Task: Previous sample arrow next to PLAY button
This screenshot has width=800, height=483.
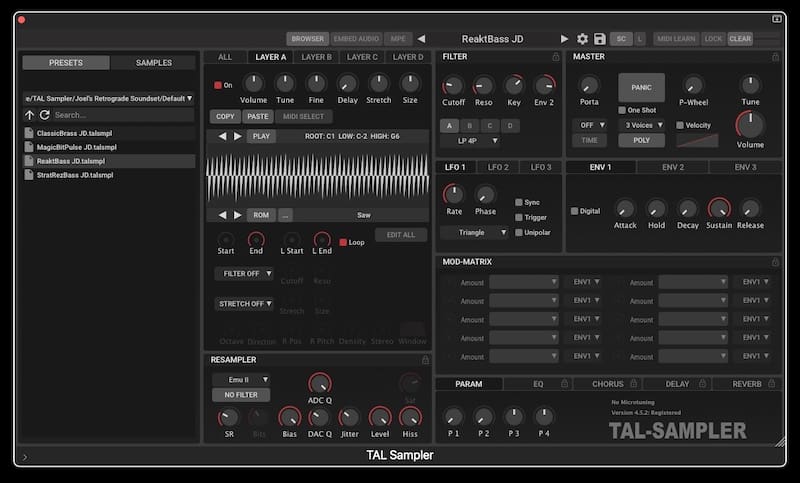Action: point(222,136)
